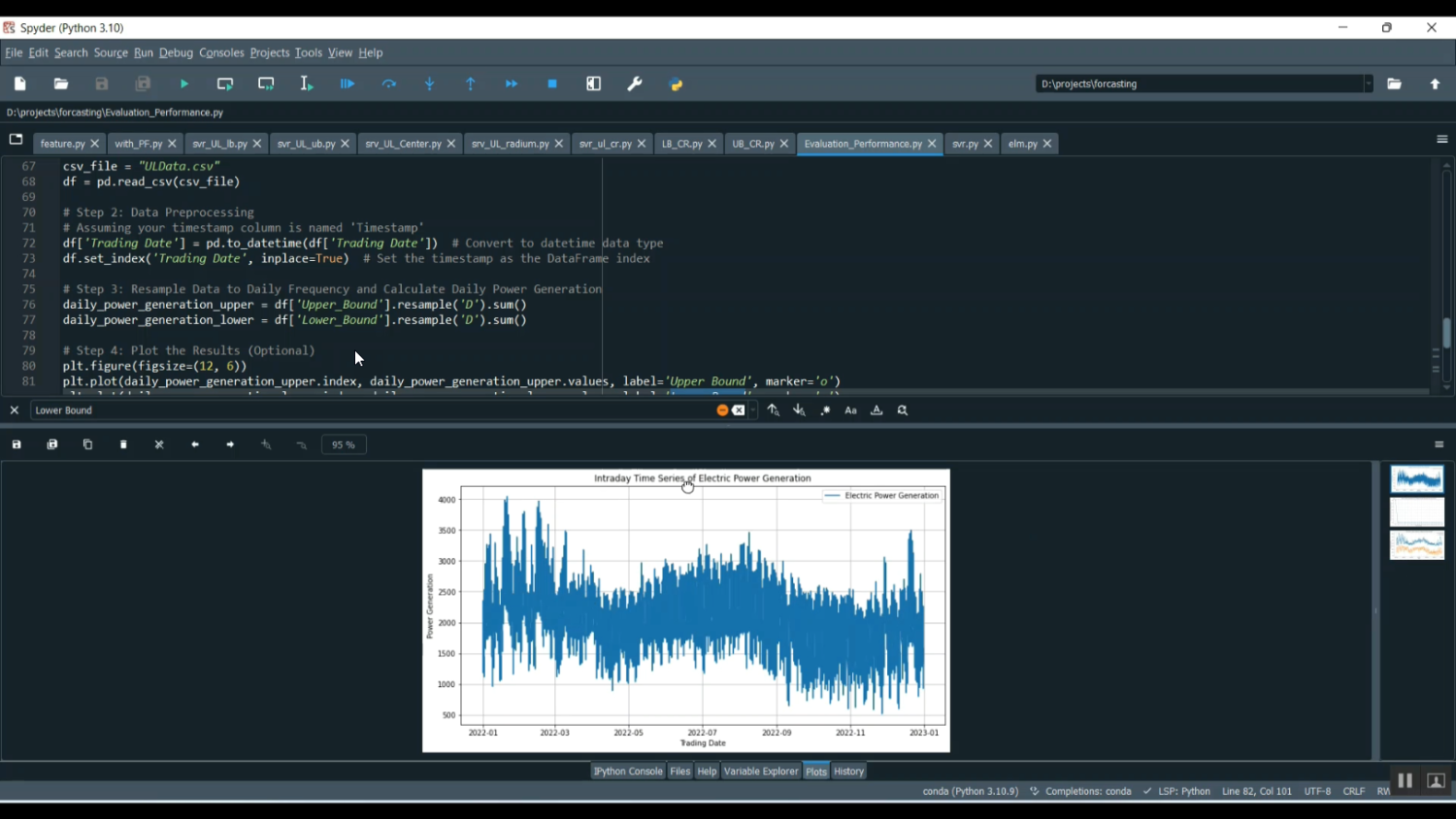Switch to the IPython Console pane

tap(628, 771)
